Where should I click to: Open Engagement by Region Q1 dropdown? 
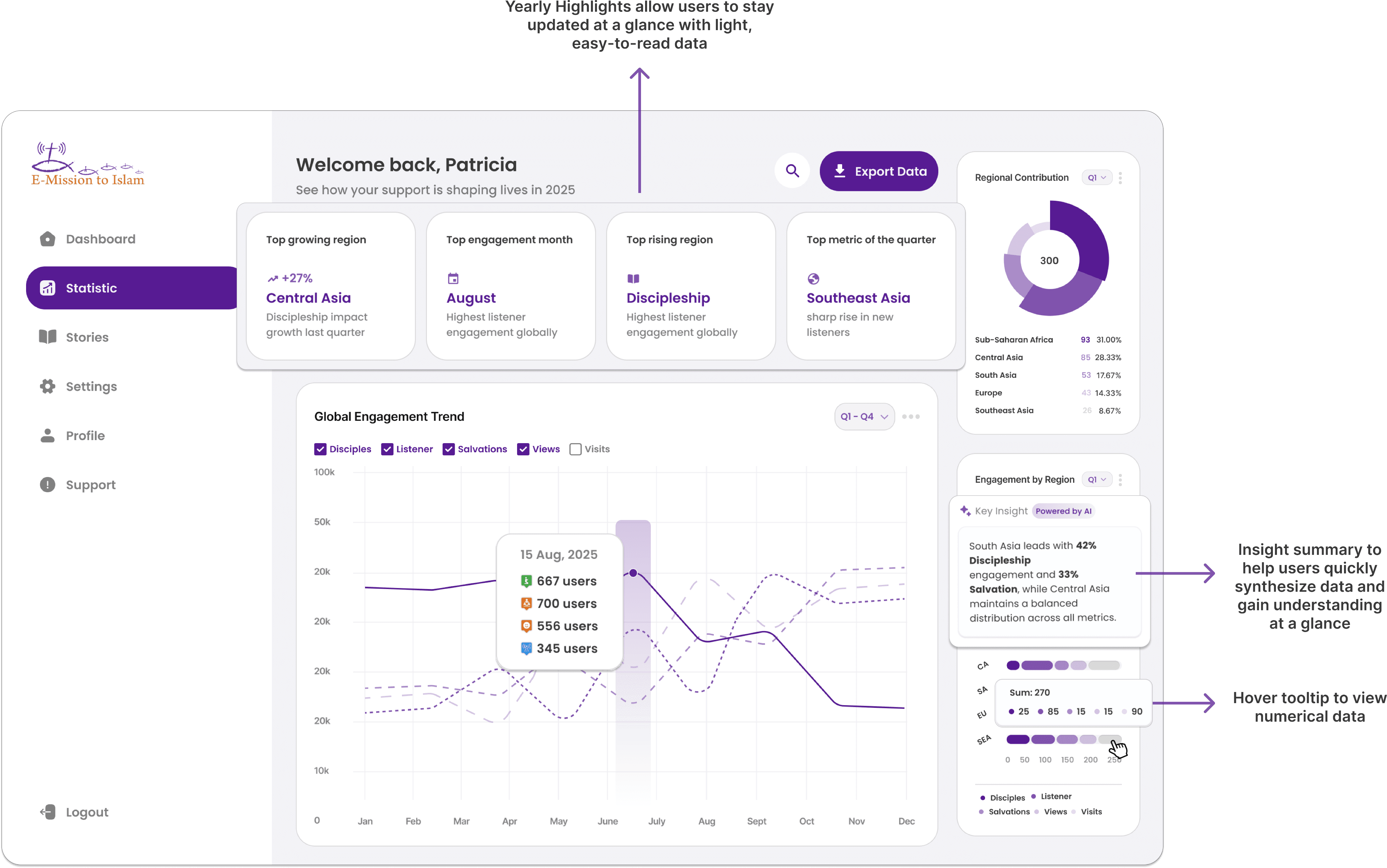1096,480
